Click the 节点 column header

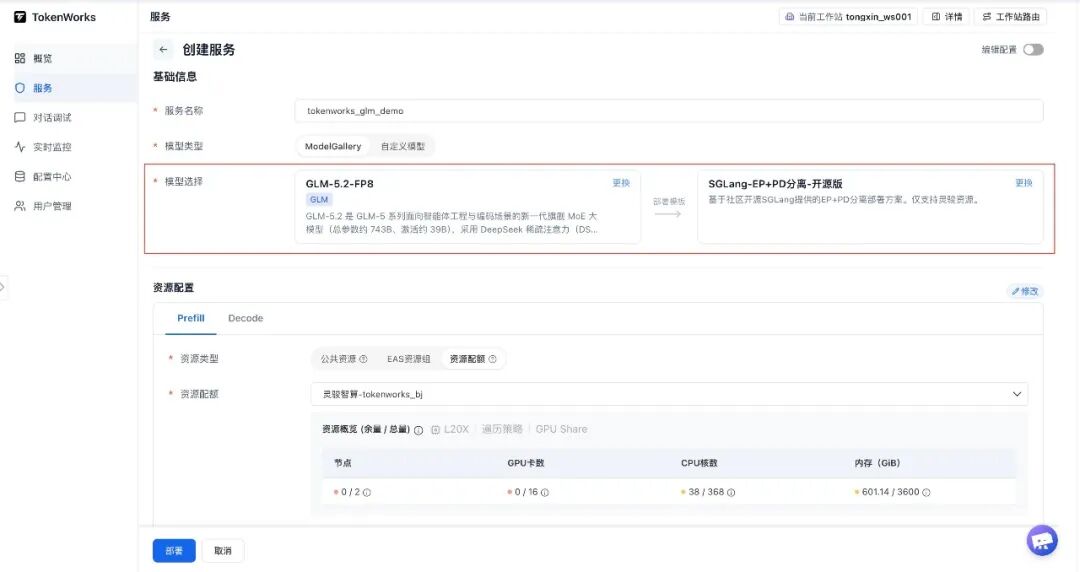click(x=342, y=463)
